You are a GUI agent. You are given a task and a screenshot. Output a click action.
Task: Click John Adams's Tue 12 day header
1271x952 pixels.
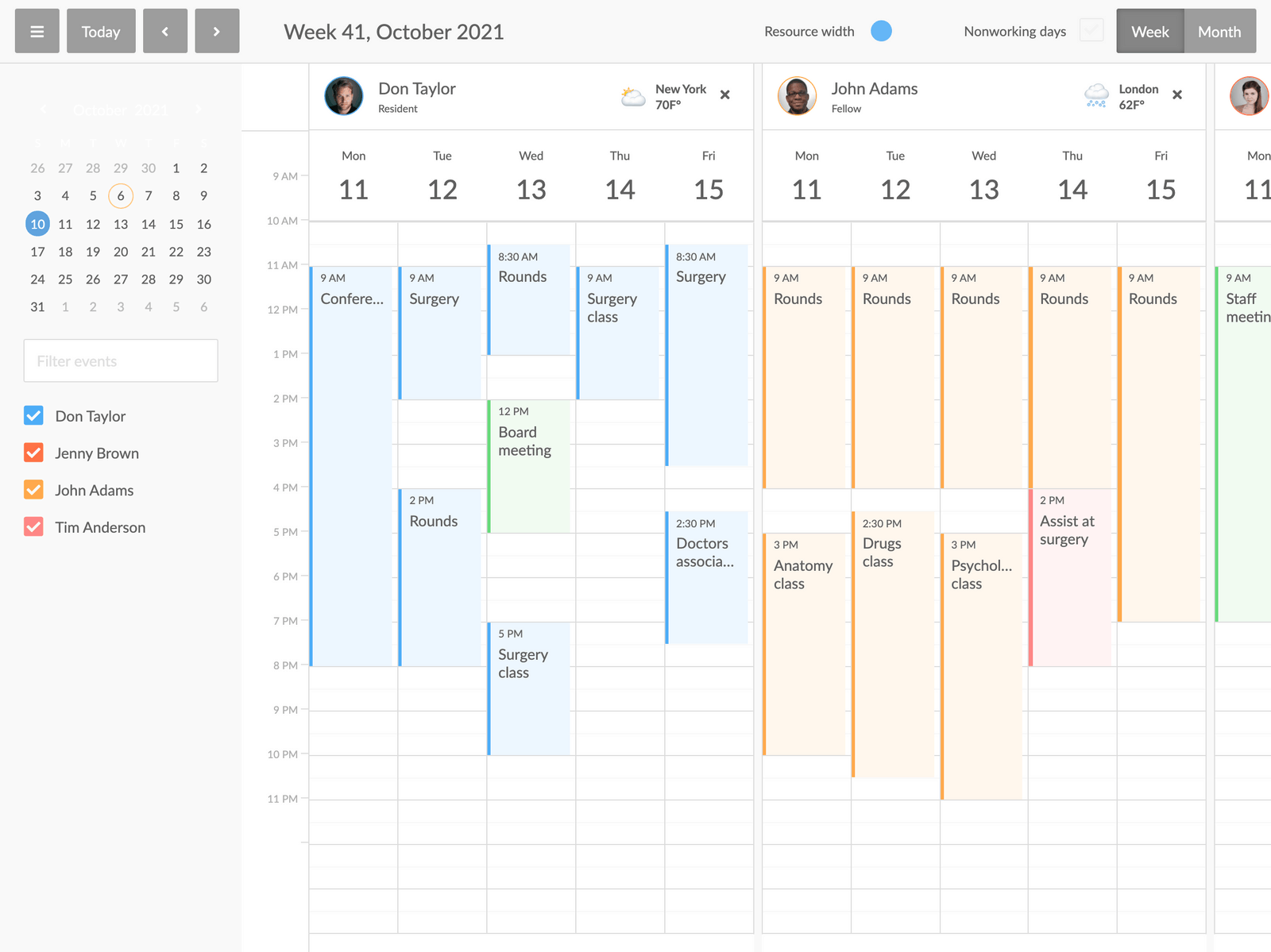click(895, 176)
